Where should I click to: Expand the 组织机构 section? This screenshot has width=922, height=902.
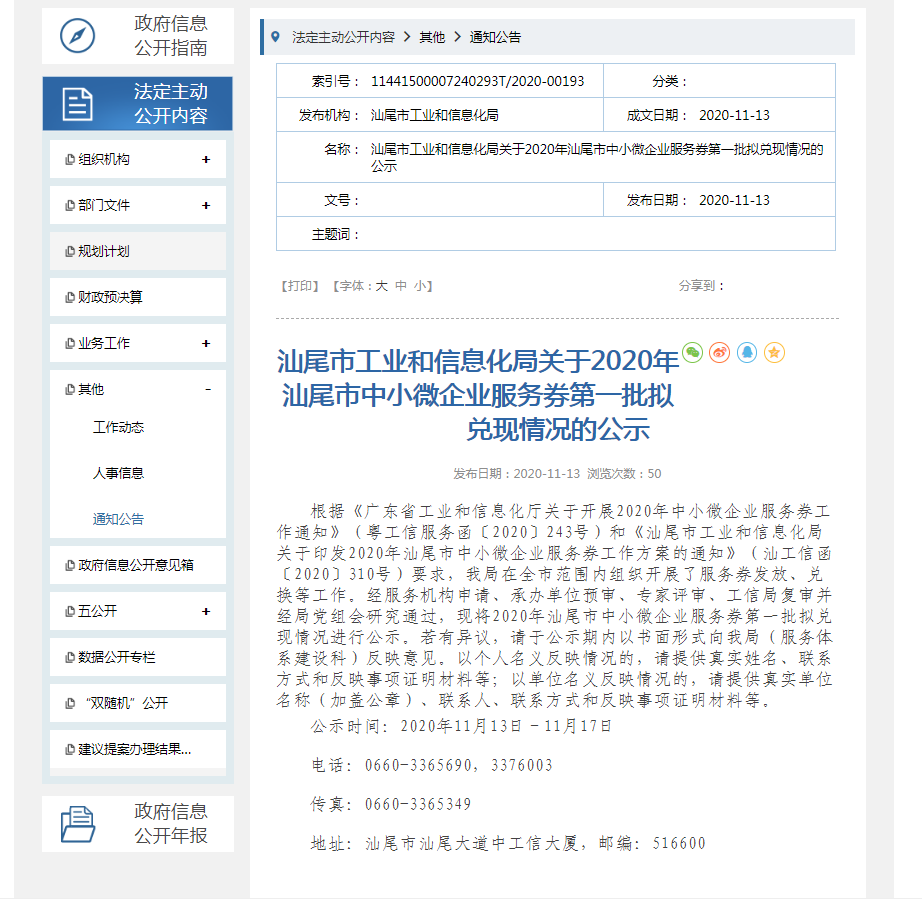click(x=207, y=159)
